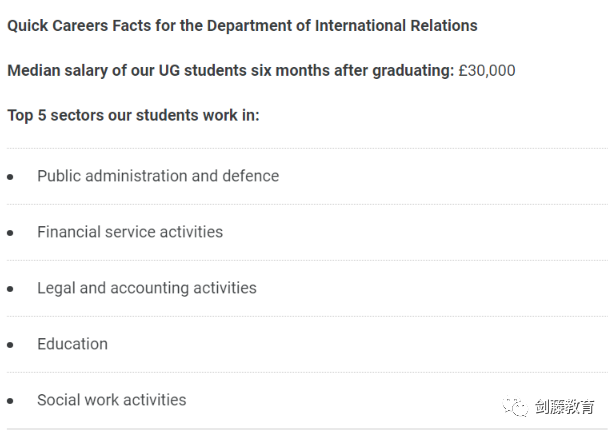The width and height of the screenshot is (614, 434).
Task: Select the Quick Careers Facts heading
Action: [242, 26]
